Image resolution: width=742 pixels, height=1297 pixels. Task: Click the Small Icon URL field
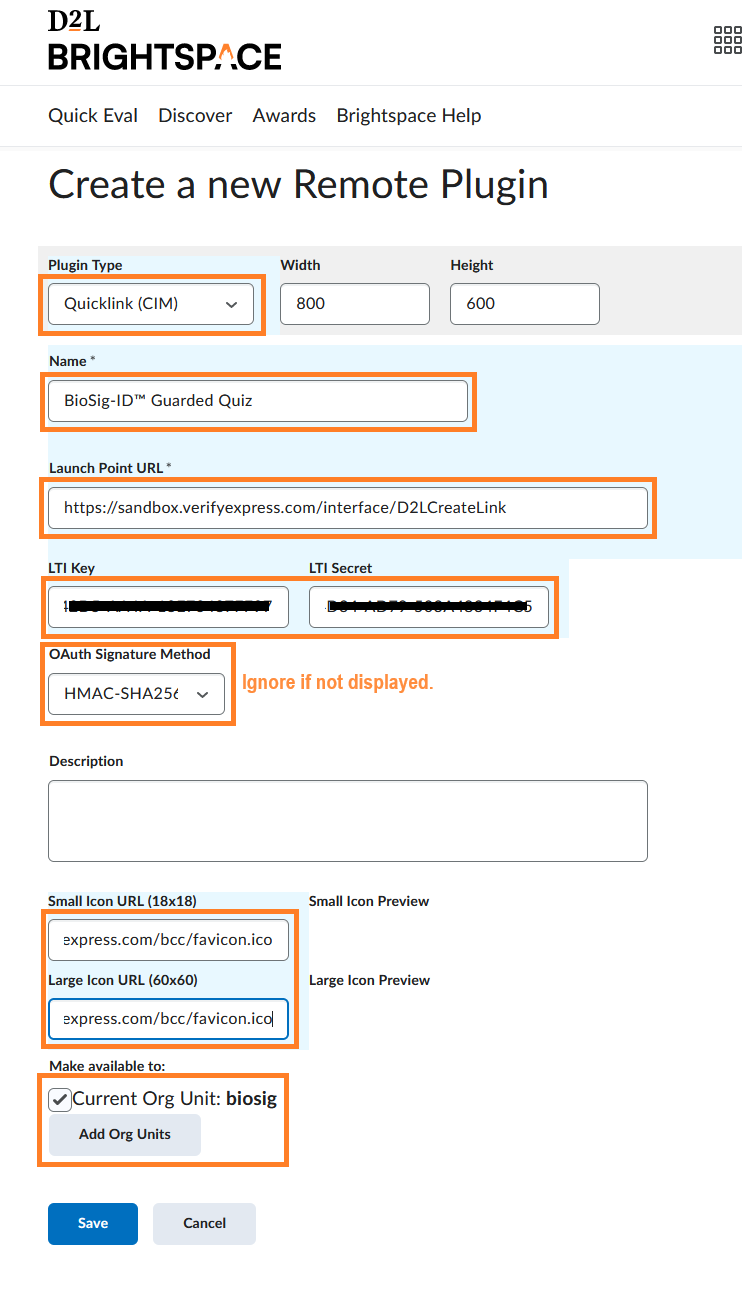click(168, 940)
